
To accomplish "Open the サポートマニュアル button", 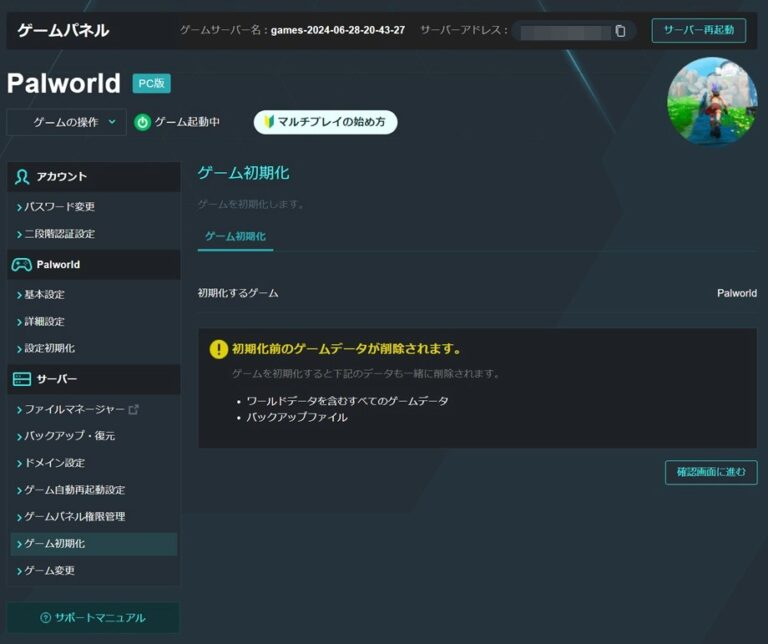I will pyautogui.click(x=93, y=618).
